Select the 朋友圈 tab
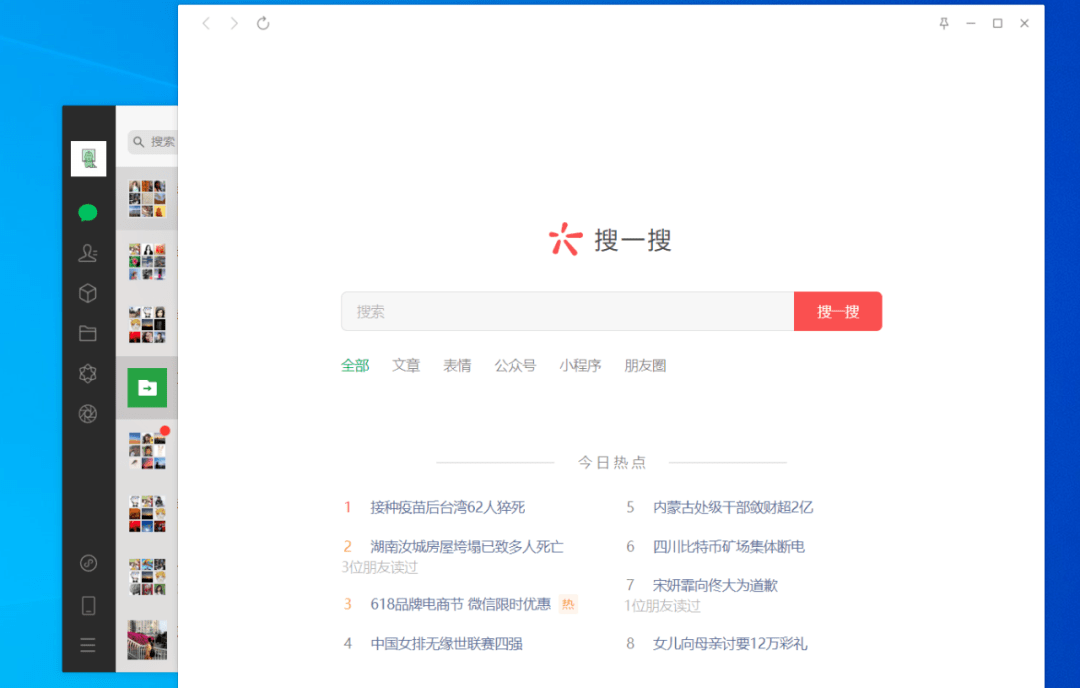This screenshot has height=688, width=1080. 645,366
